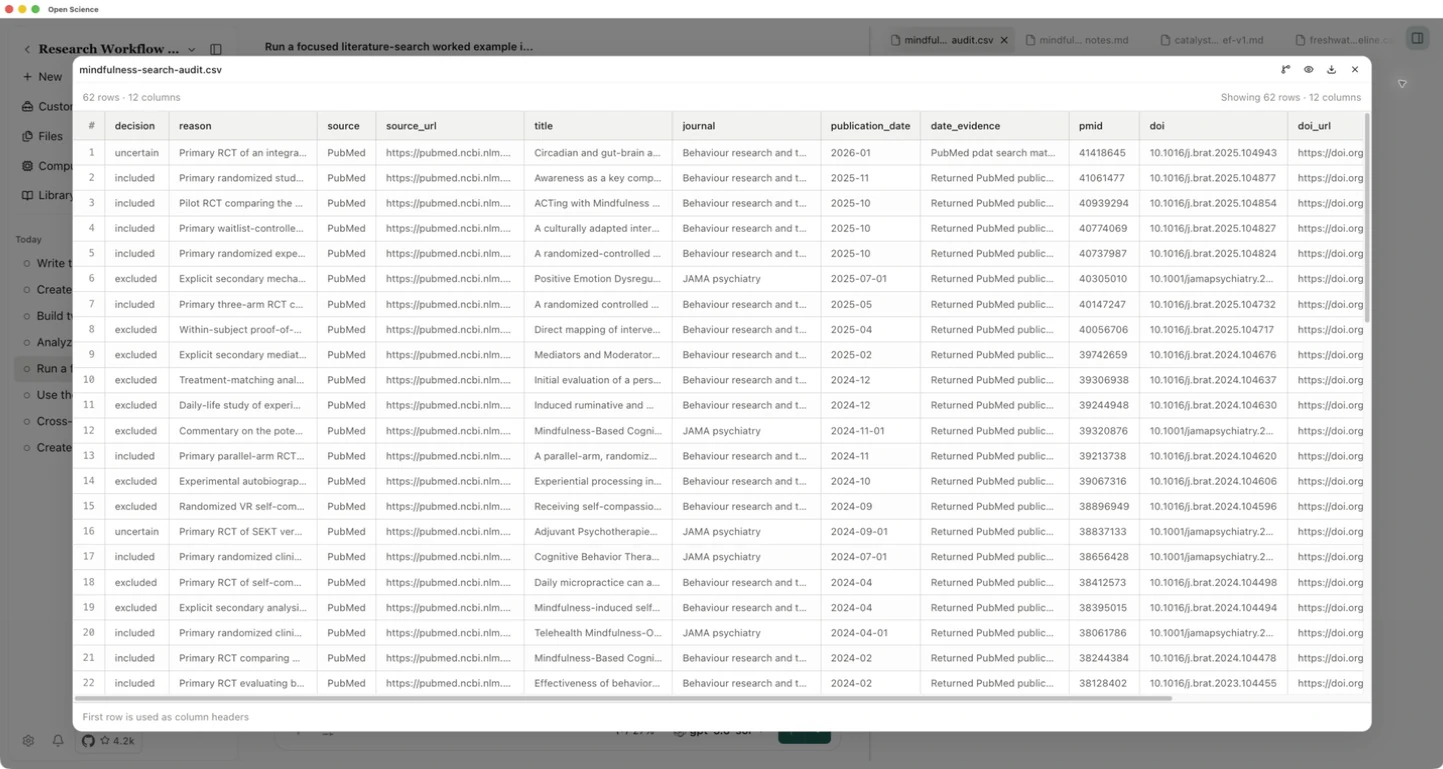Open settings gear in the sidebar footer
This screenshot has height=769, width=1443.
(x=28, y=741)
